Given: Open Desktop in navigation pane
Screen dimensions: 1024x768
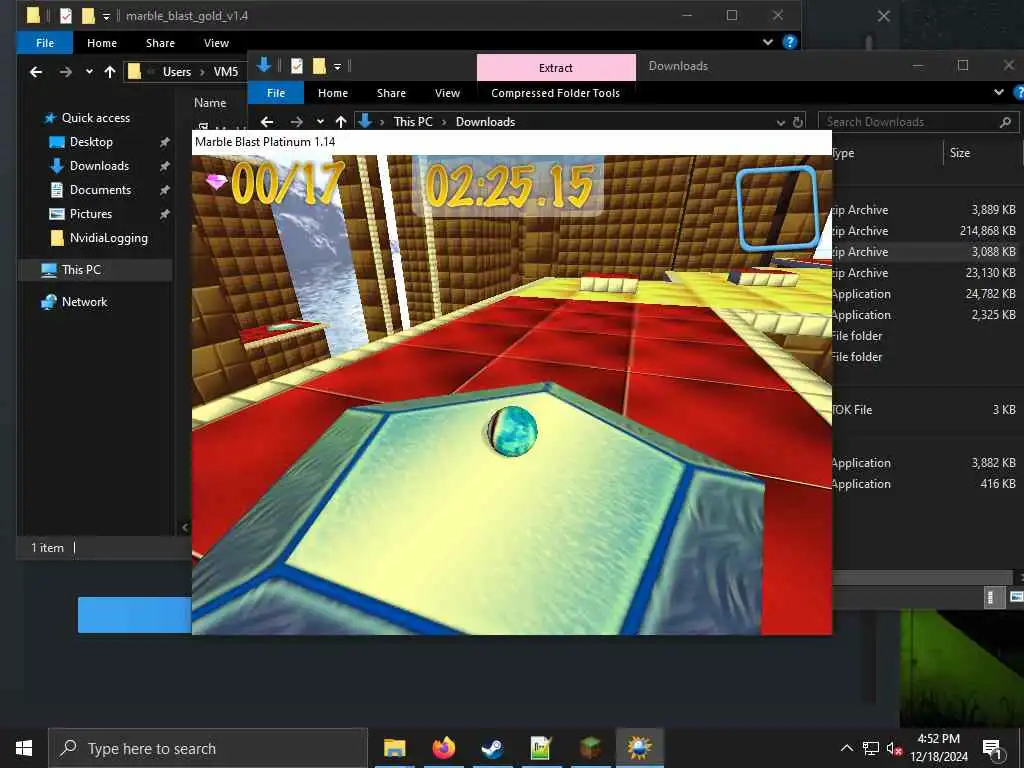Looking at the screenshot, I should point(91,142).
